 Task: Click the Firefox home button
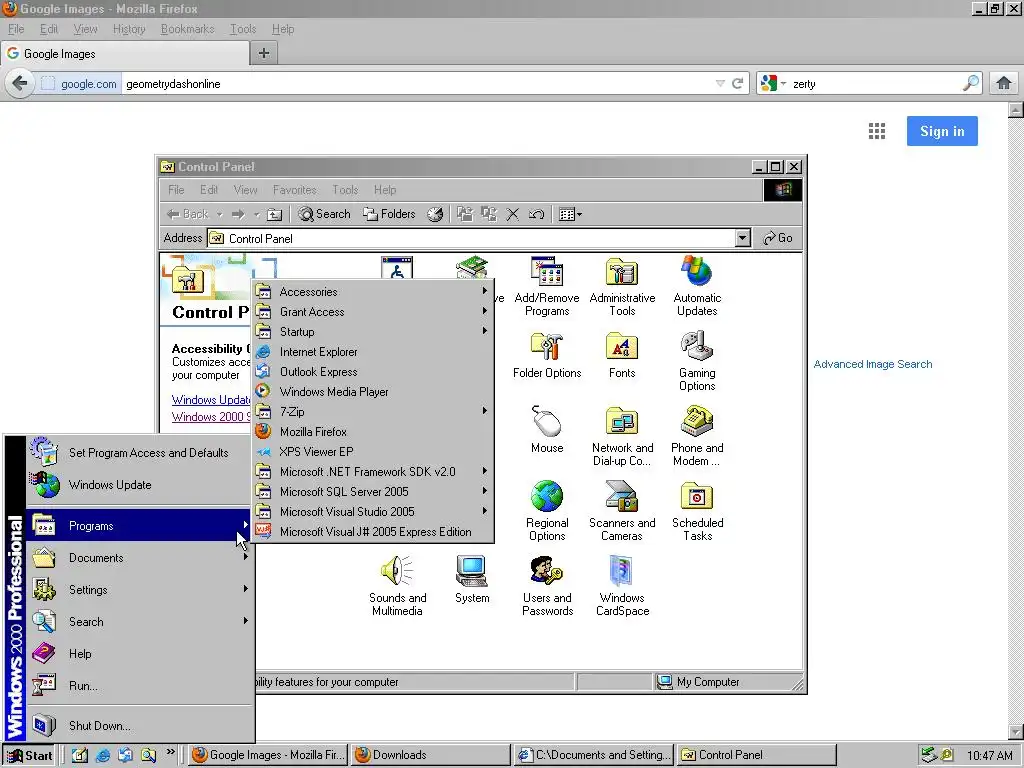pos(1004,83)
